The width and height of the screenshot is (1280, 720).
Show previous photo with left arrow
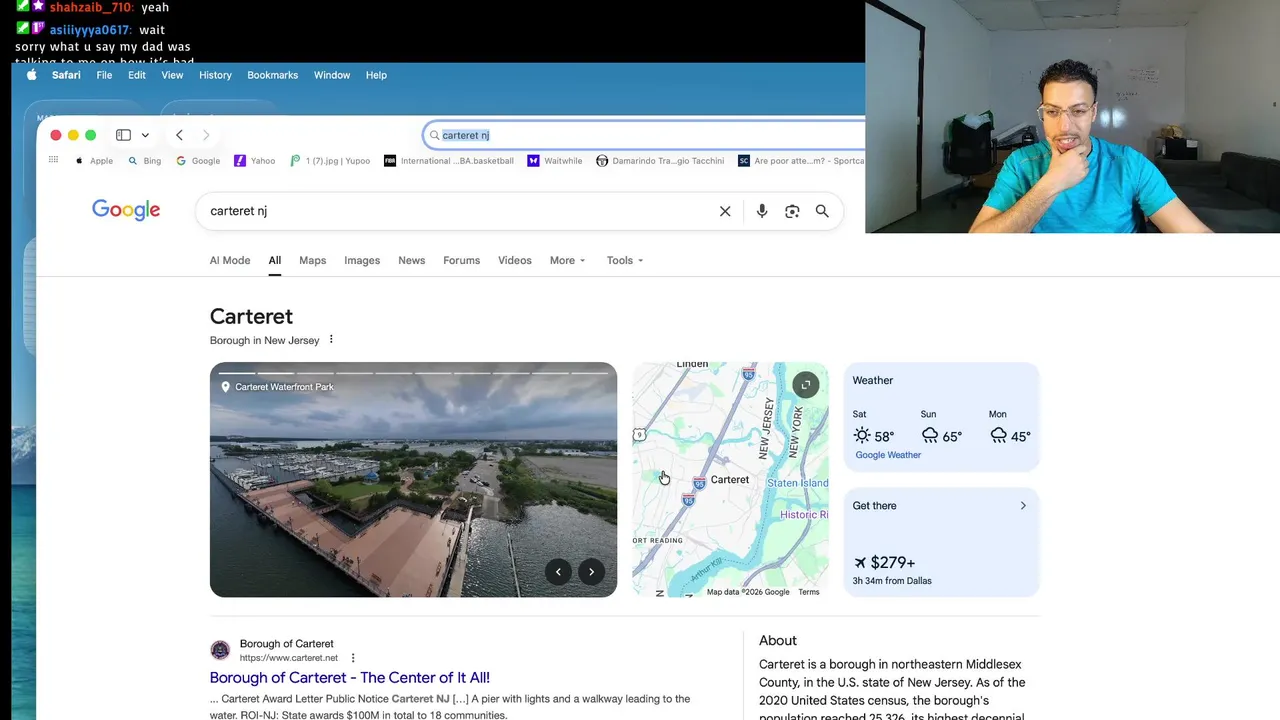tap(558, 572)
